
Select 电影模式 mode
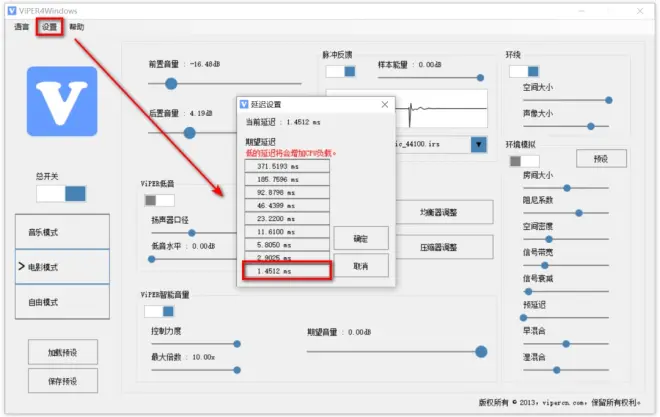click(62, 267)
